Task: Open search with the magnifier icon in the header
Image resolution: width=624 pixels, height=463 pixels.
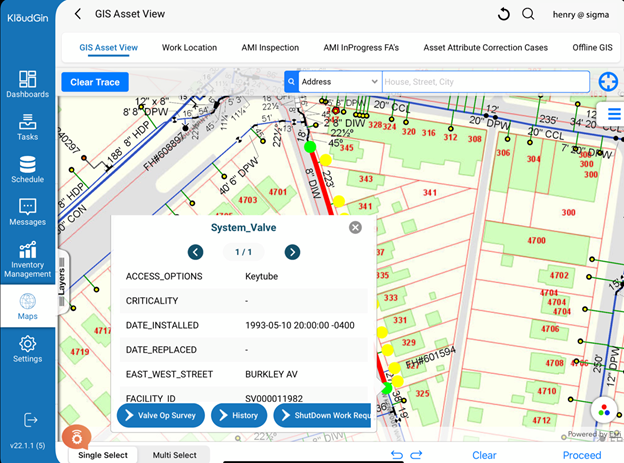Action: [x=528, y=14]
